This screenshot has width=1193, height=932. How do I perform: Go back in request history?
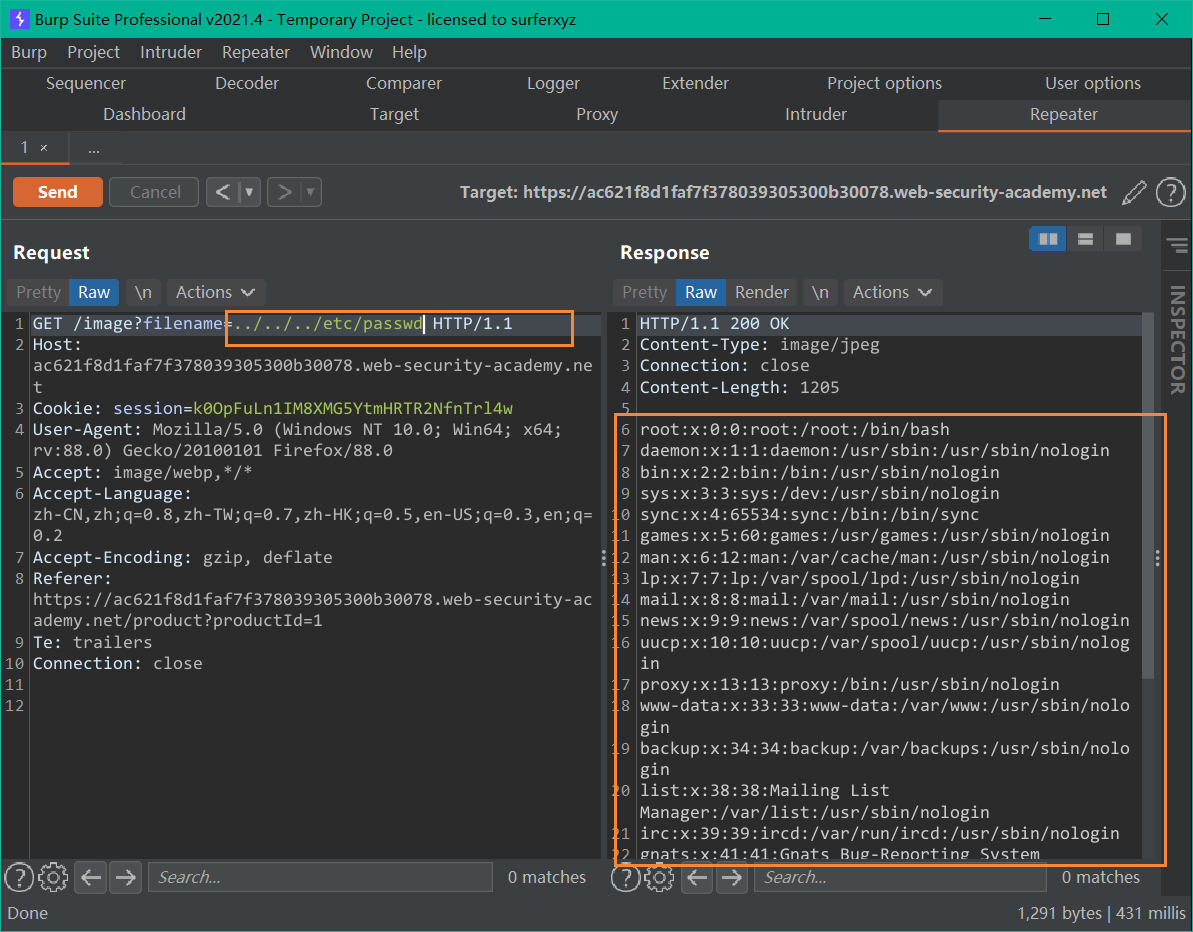click(x=223, y=192)
